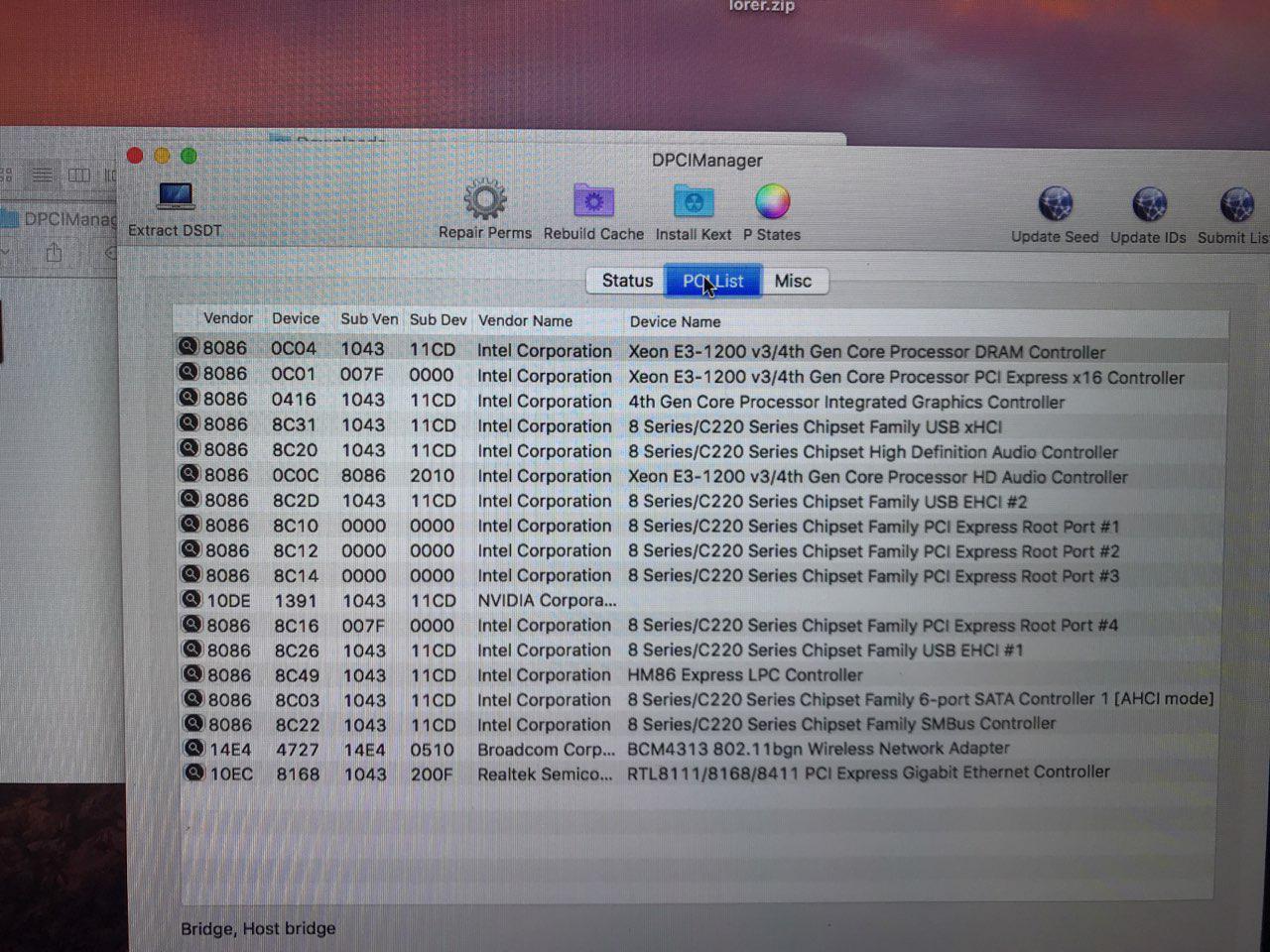Sort by the Sub Dev column header
This screenshot has width=1270, height=952.
[438, 319]
